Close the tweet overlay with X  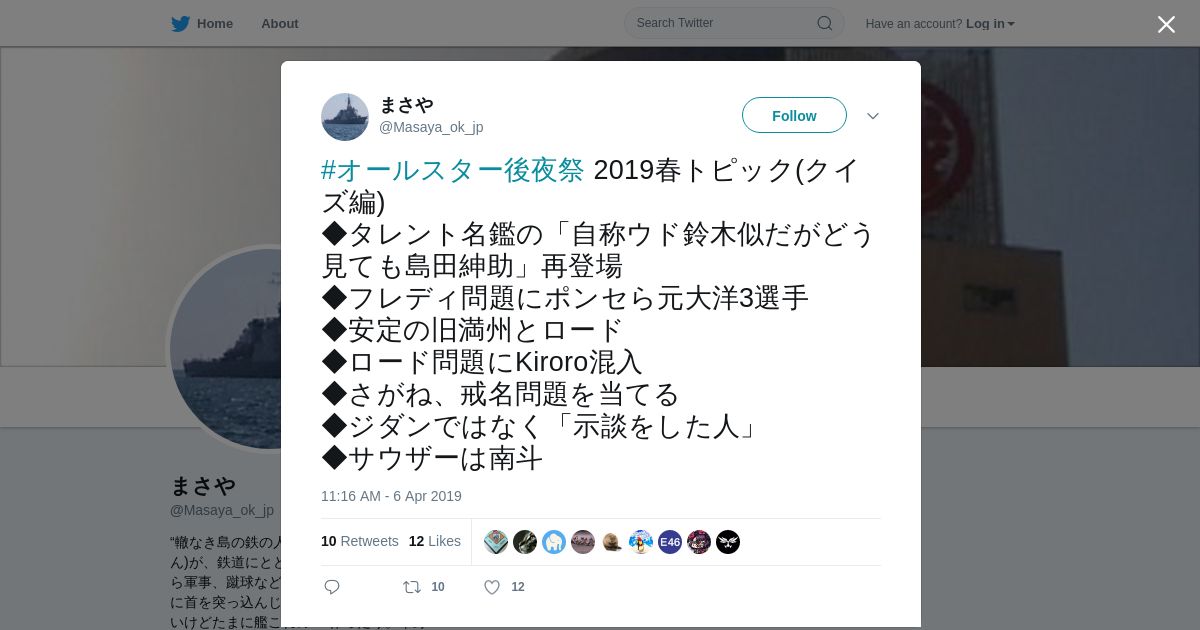coord(1166,24)
